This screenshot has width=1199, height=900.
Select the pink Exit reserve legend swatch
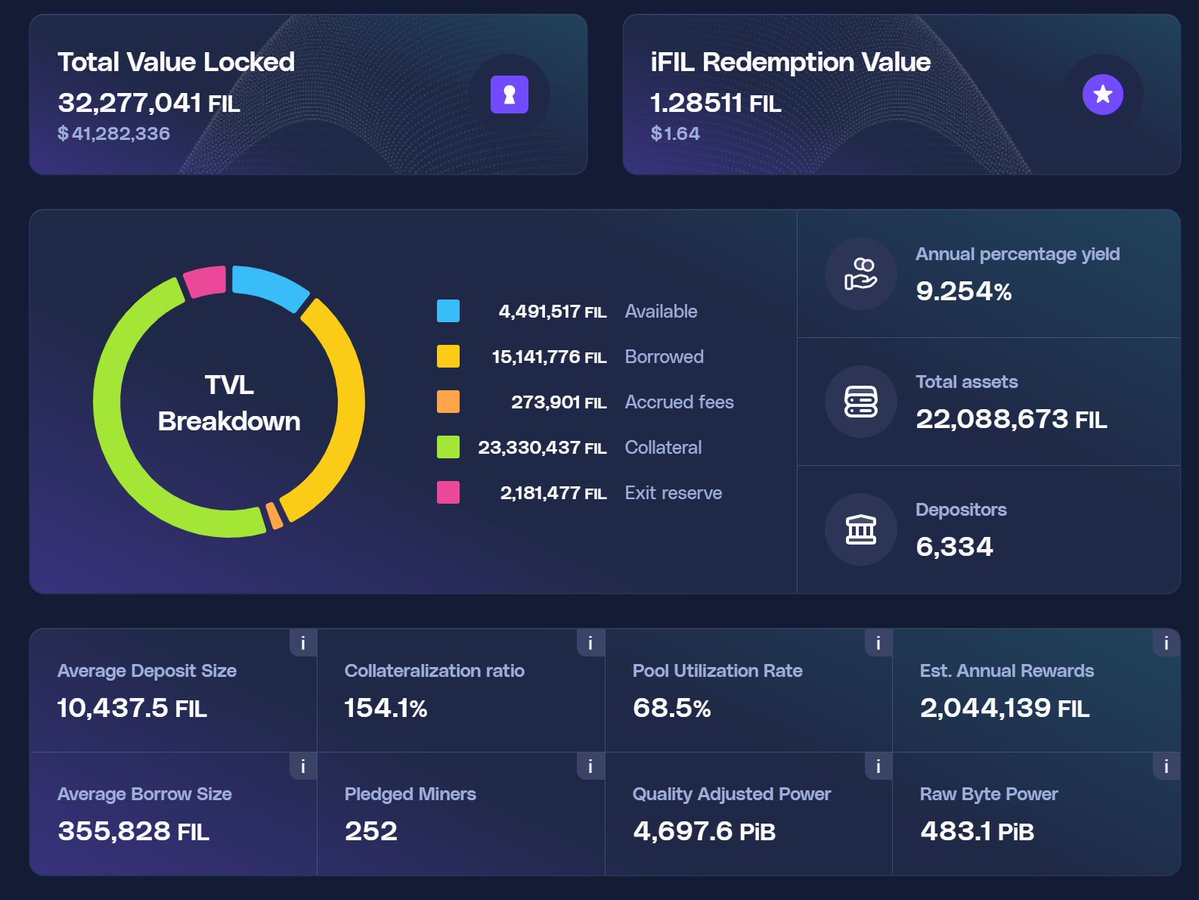[448, 492]
